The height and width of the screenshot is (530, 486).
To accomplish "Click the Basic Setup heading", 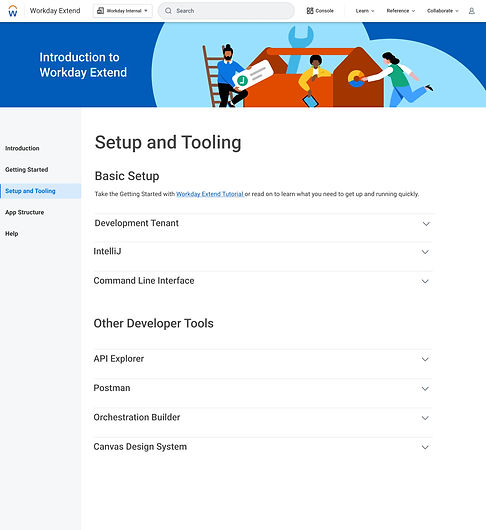I will [x=127, y=176].
